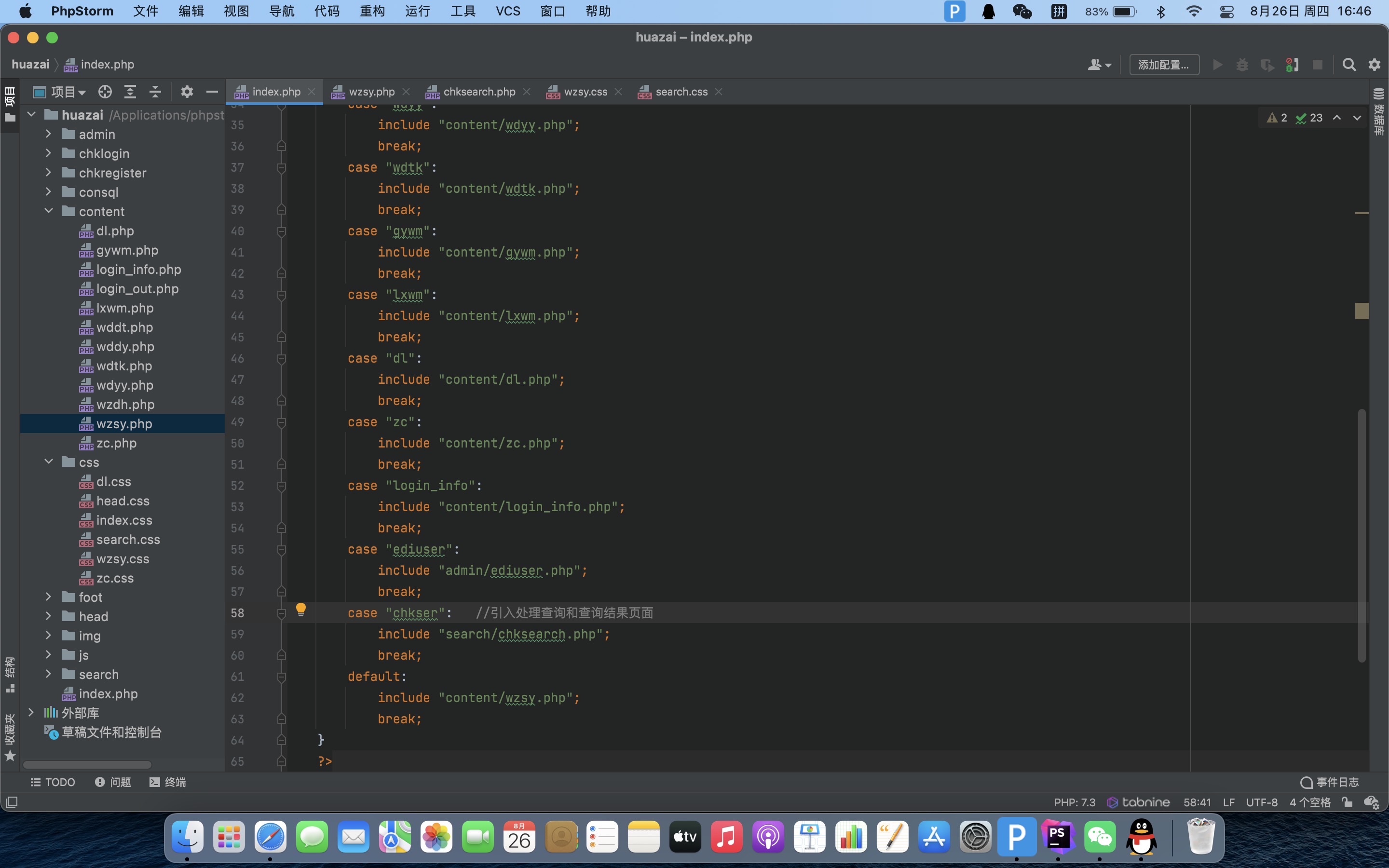The image size is (1389, 868).
Task: Toggle tool window bars icon bottom-left
Action: click(x=12, y=802)
